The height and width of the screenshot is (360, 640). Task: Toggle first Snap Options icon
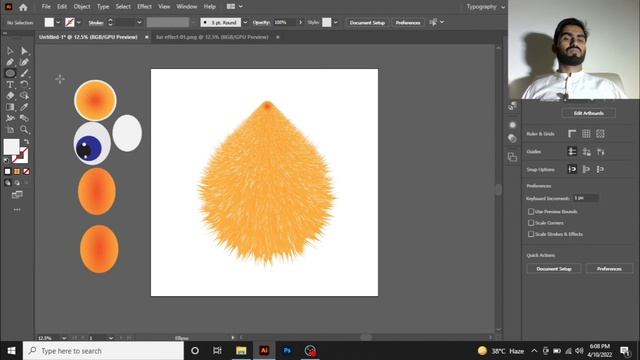572,169
